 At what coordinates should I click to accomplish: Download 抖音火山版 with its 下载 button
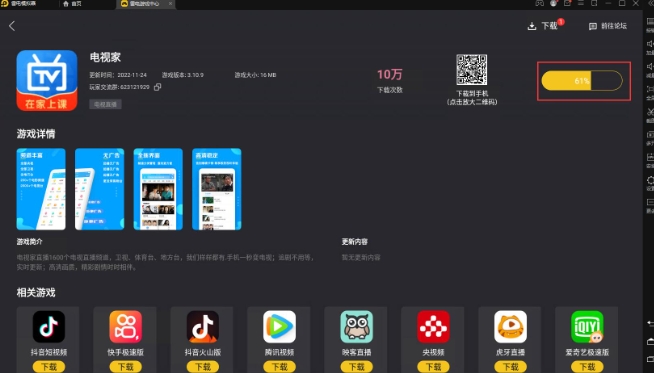click(203, 367)
